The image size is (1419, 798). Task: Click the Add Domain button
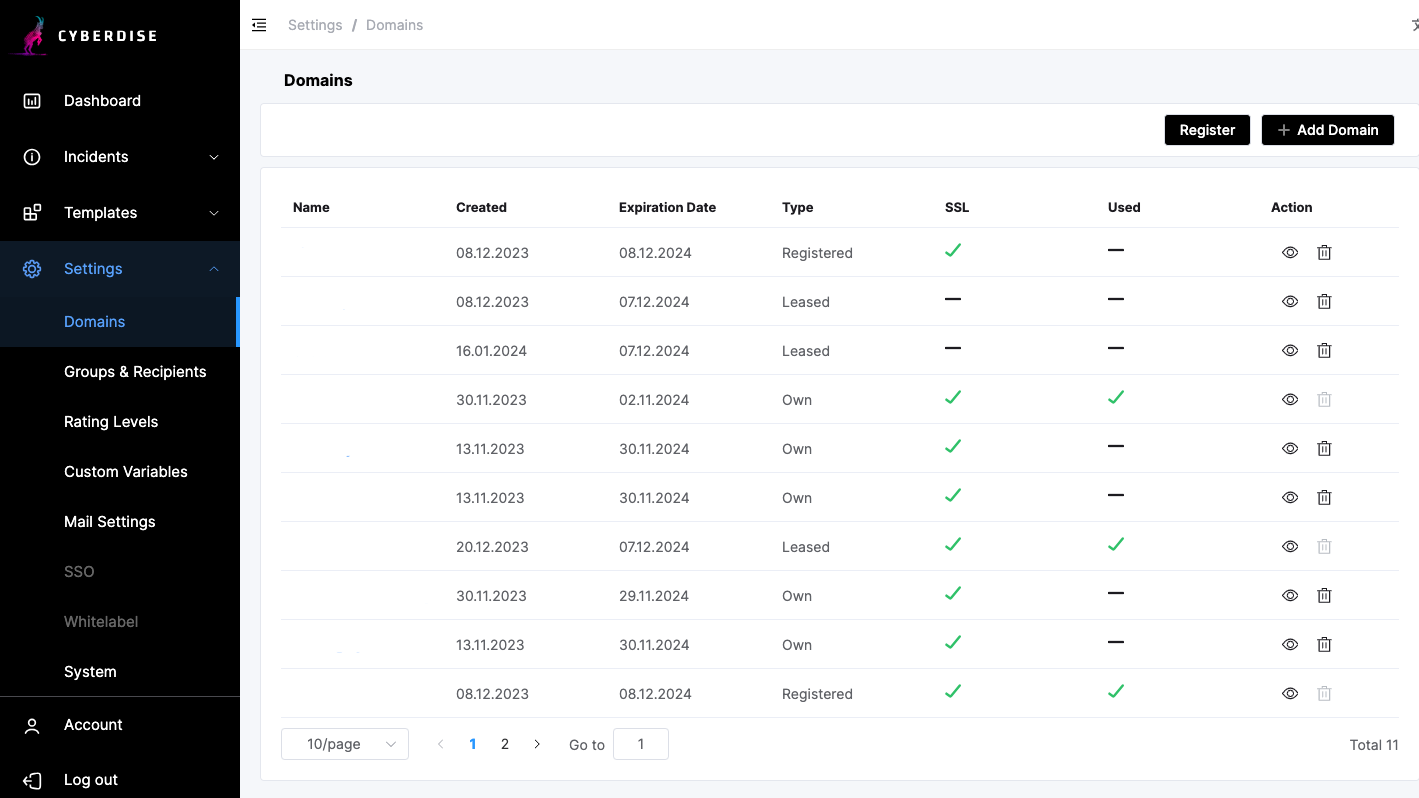(1328, 130)
